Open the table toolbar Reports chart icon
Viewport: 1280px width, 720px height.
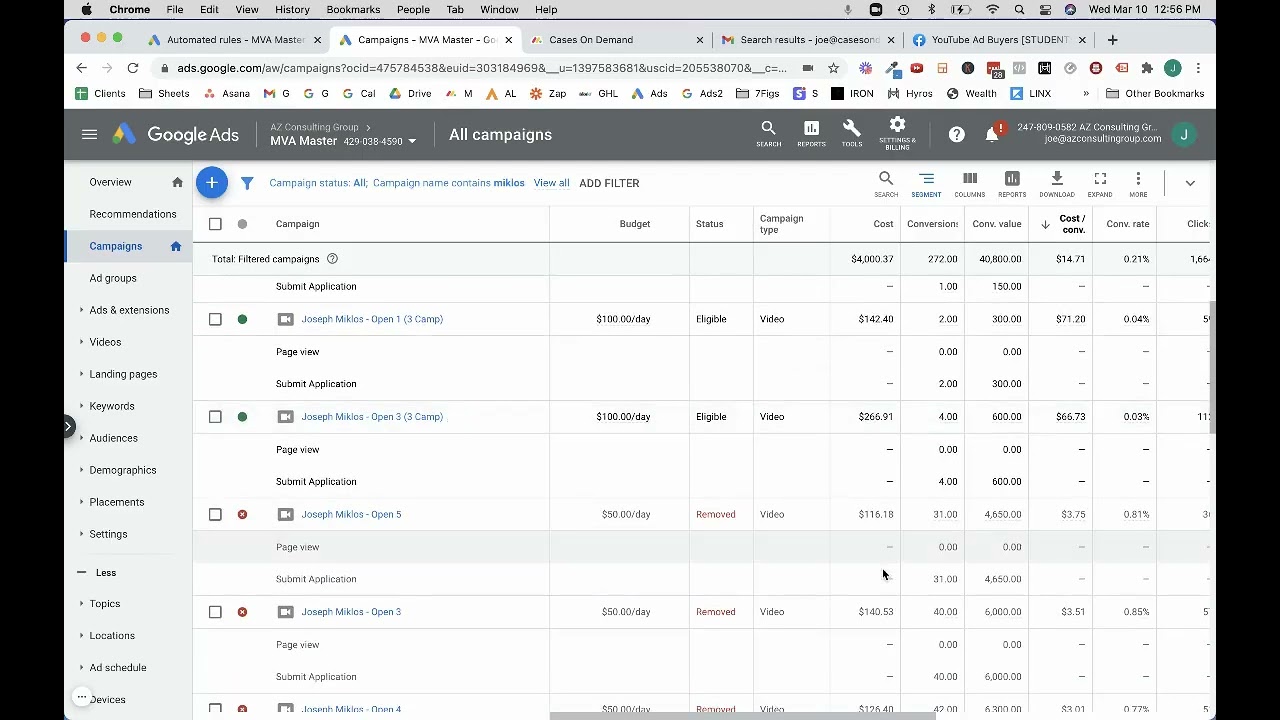[1012, 184]
